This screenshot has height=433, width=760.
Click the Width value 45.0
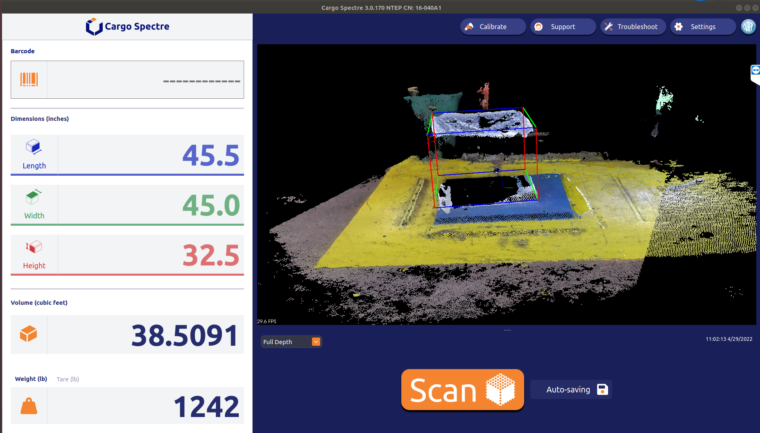click(x=211, y=206)
